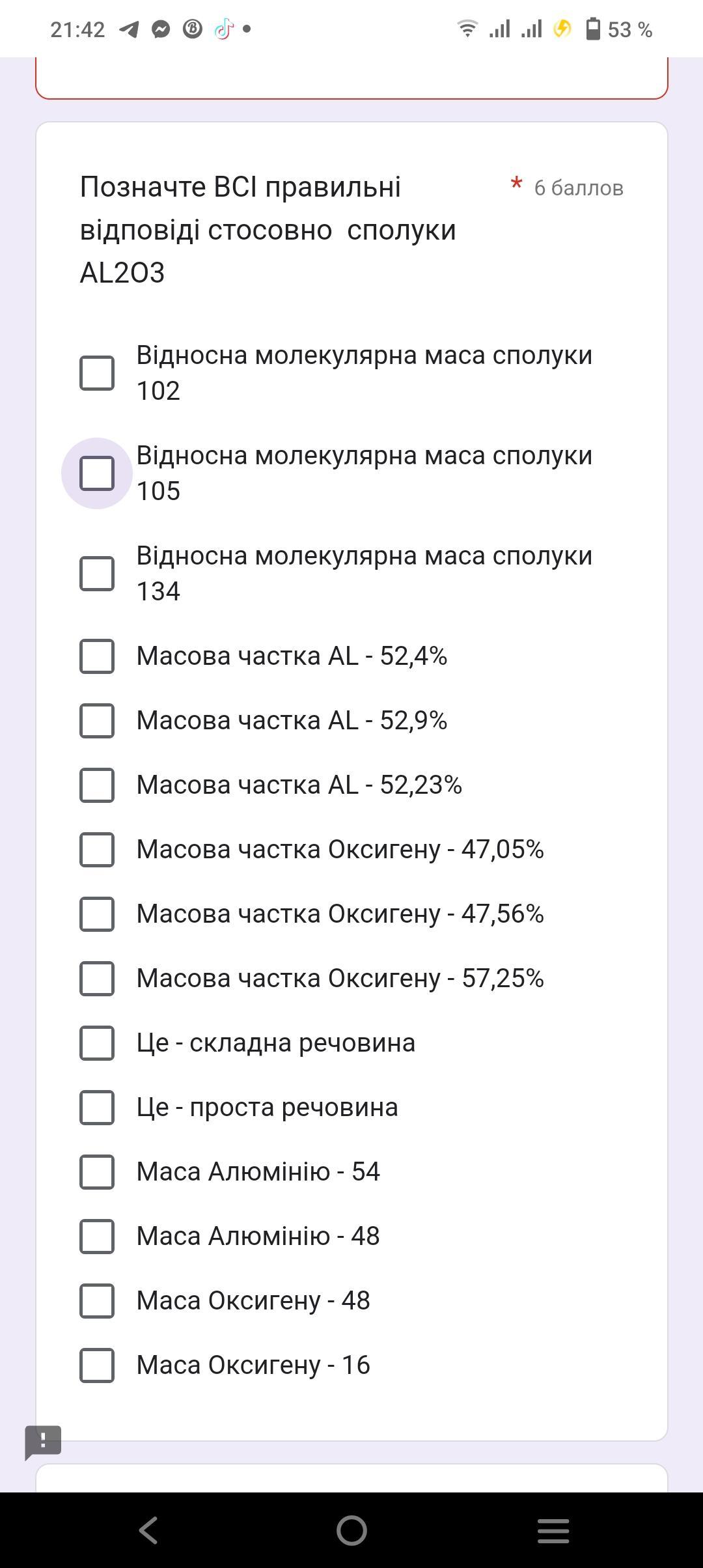This screenshot has height=1568, width=703.
Task: Check molecular mass 134 option
Action: (97, 574)
